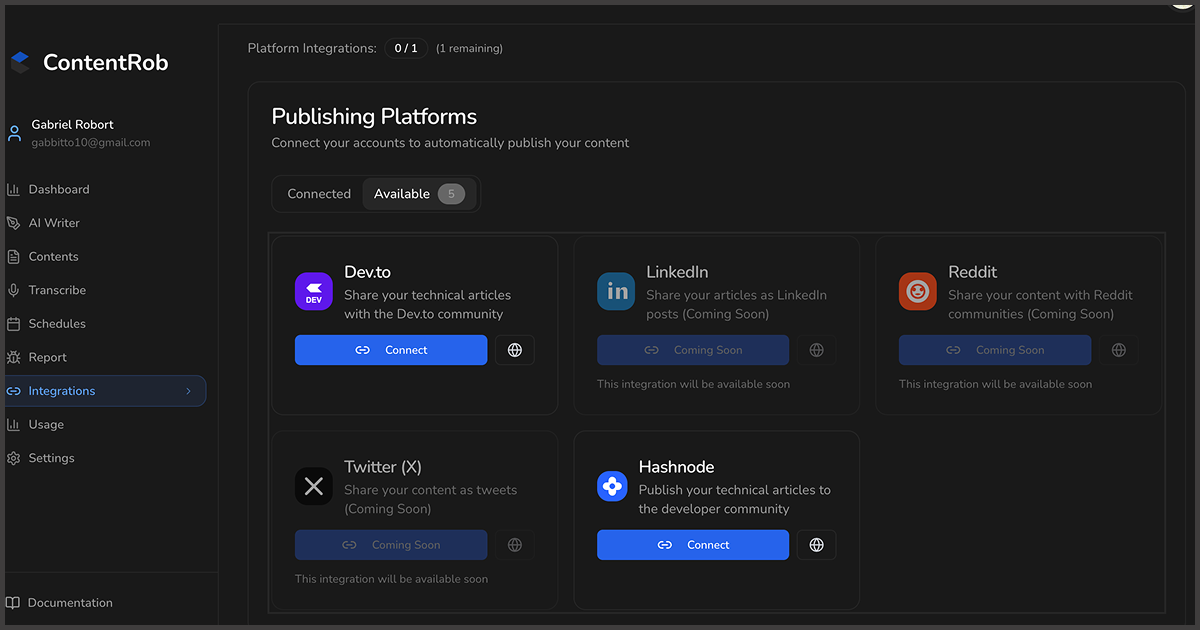Open the Documentation page
Image resolution: width=1200 pixels, height=630 pixels.
[71, 602]
